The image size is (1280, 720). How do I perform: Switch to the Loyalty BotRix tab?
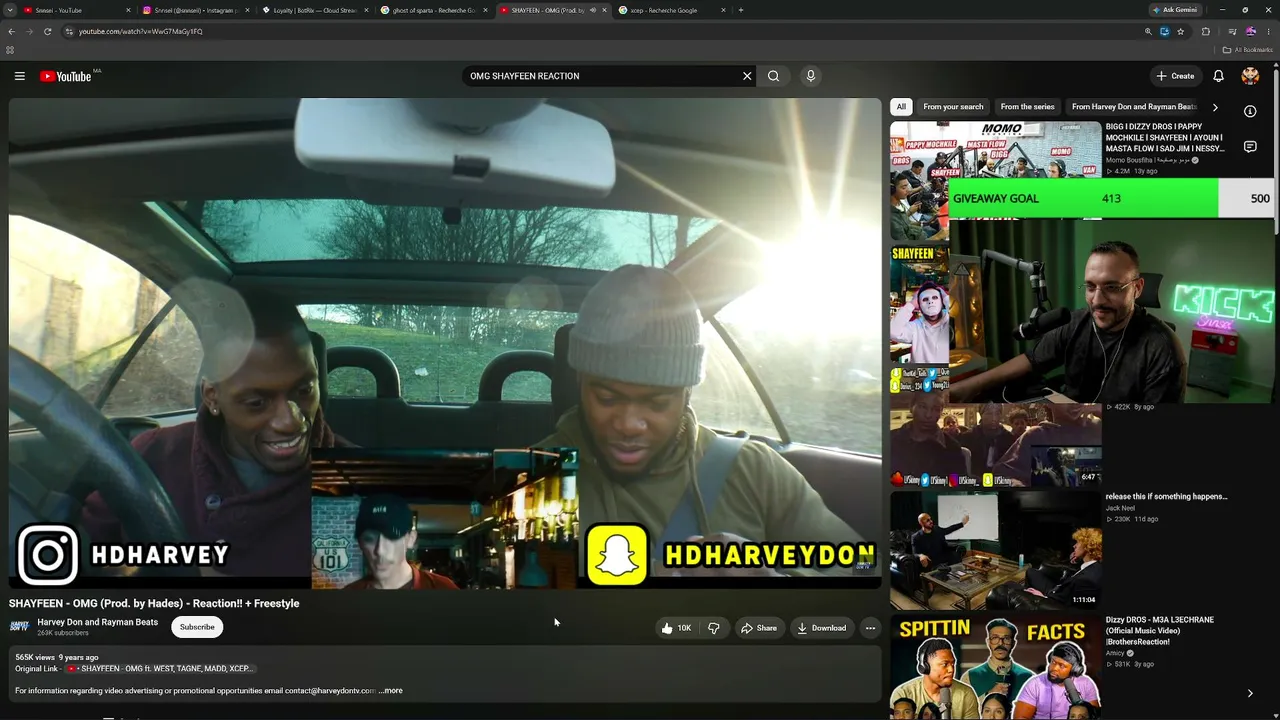[315, 10]
